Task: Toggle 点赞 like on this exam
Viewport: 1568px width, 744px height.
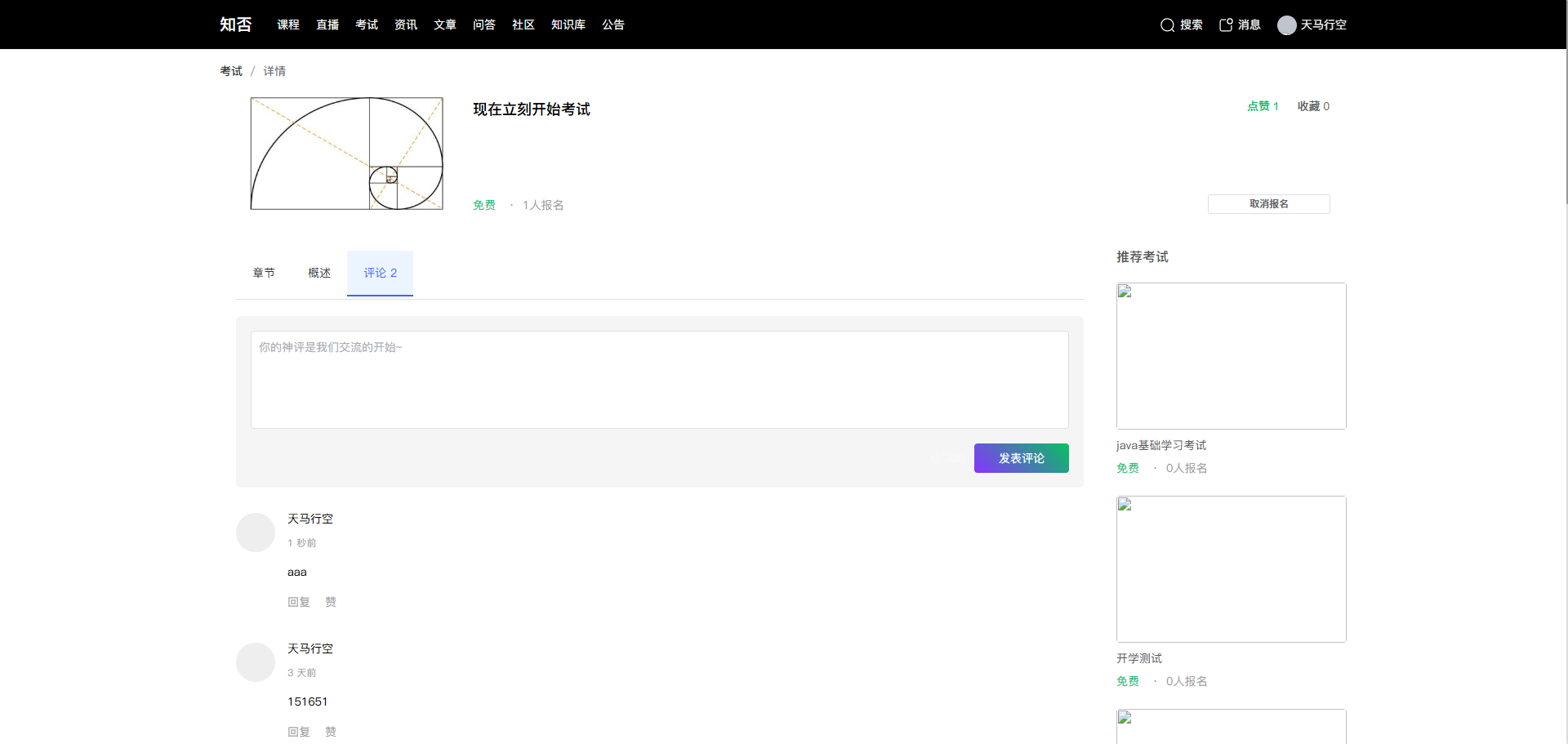Action: coord(1263,106)
